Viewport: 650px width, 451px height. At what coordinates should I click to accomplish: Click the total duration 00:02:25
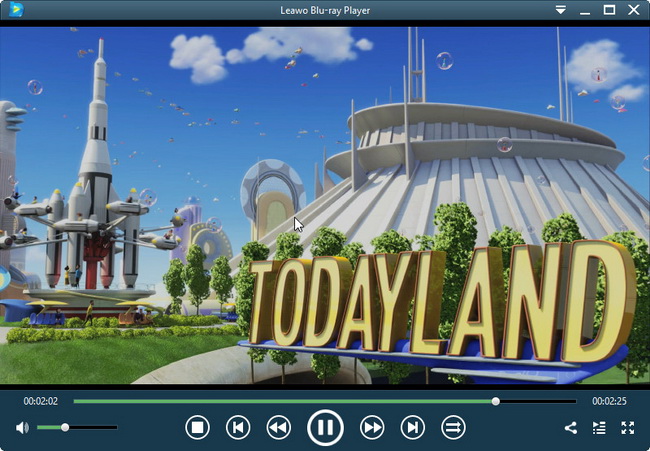609,401
